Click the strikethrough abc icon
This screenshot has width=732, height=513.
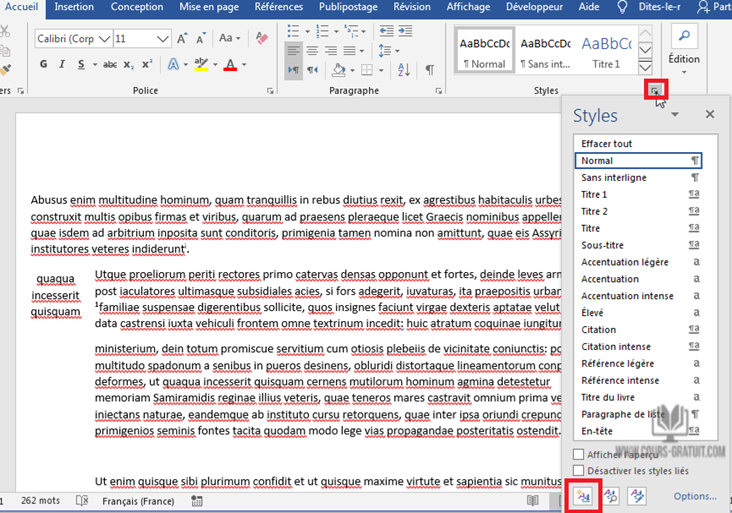[110, 65]
